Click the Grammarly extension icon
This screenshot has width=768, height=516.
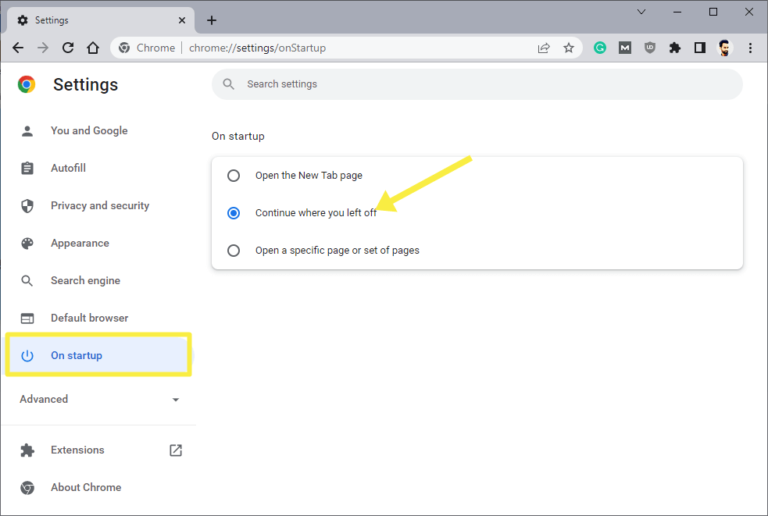[600, 48]
